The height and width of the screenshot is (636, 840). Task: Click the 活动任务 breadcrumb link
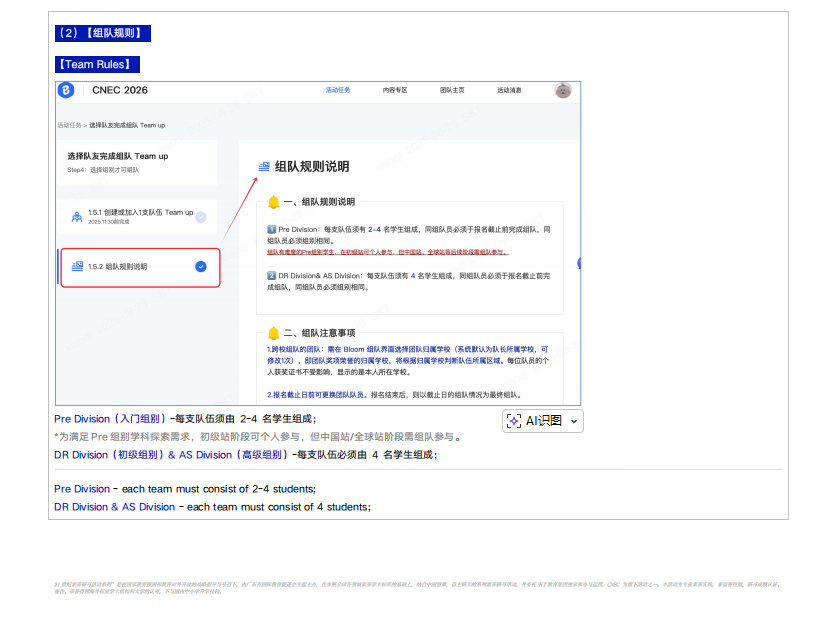(70, 125)
